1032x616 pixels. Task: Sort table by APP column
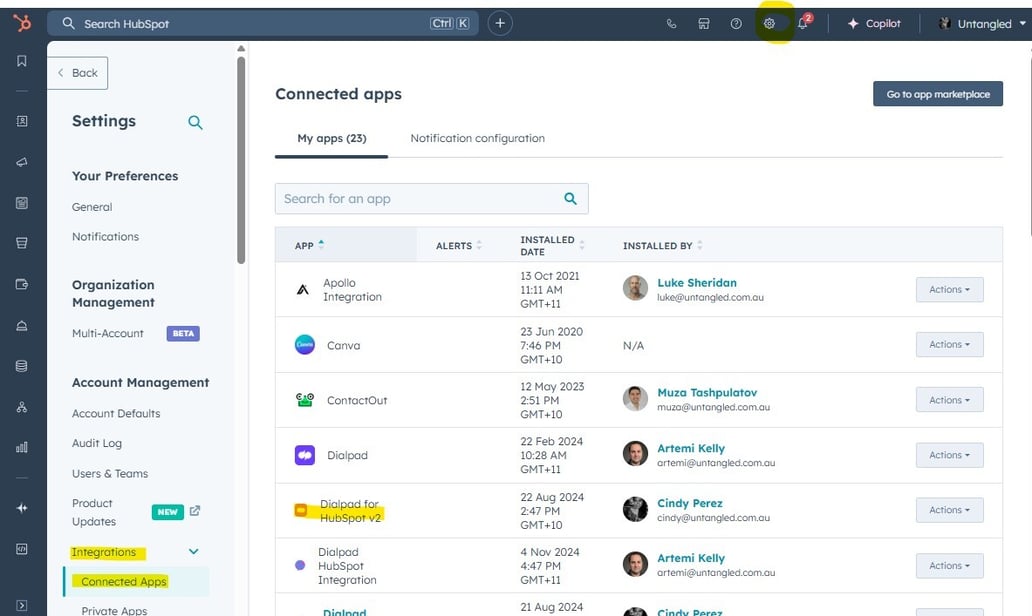coord(309,245)
